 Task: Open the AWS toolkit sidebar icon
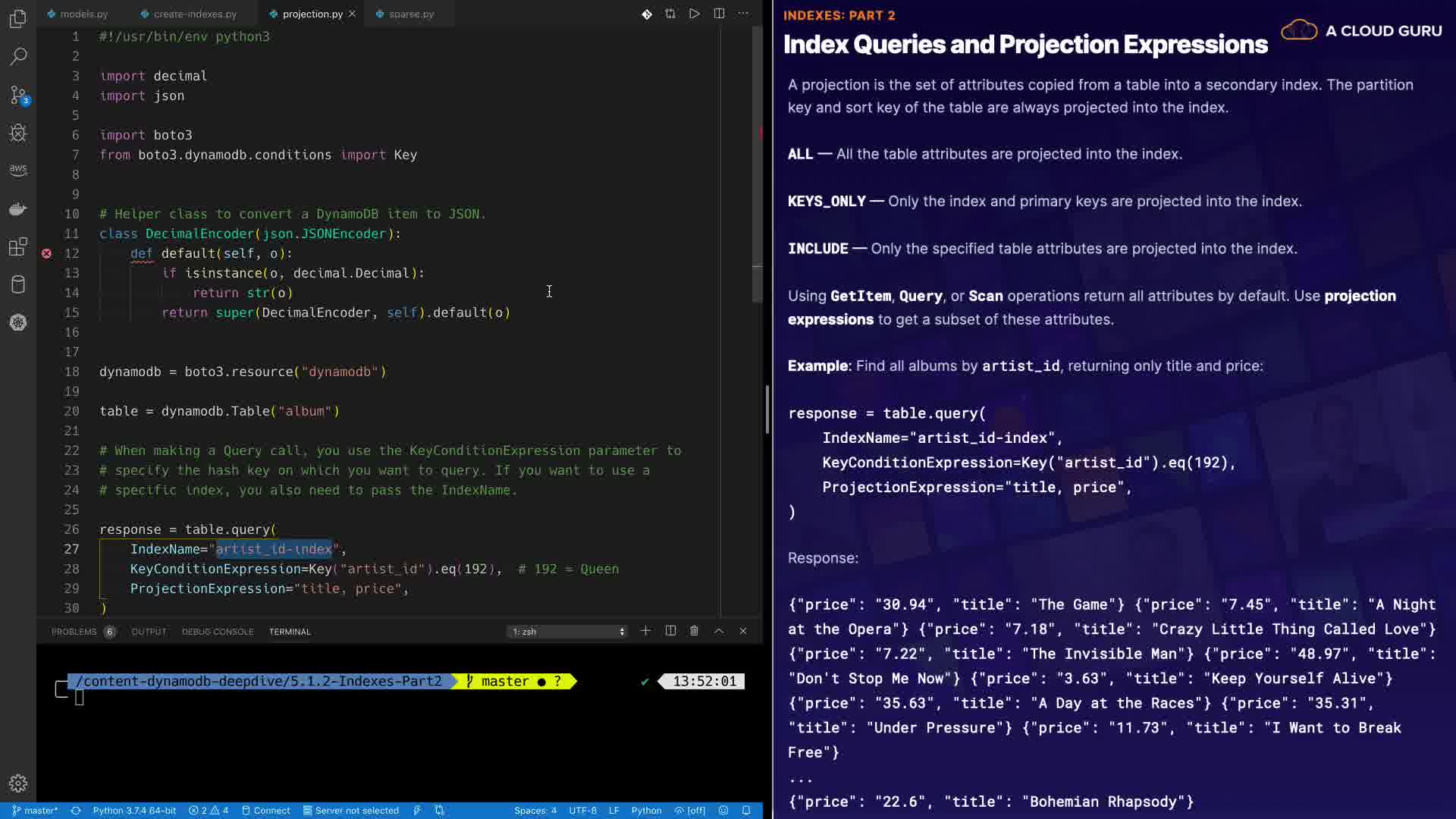(x=18, y=170)
